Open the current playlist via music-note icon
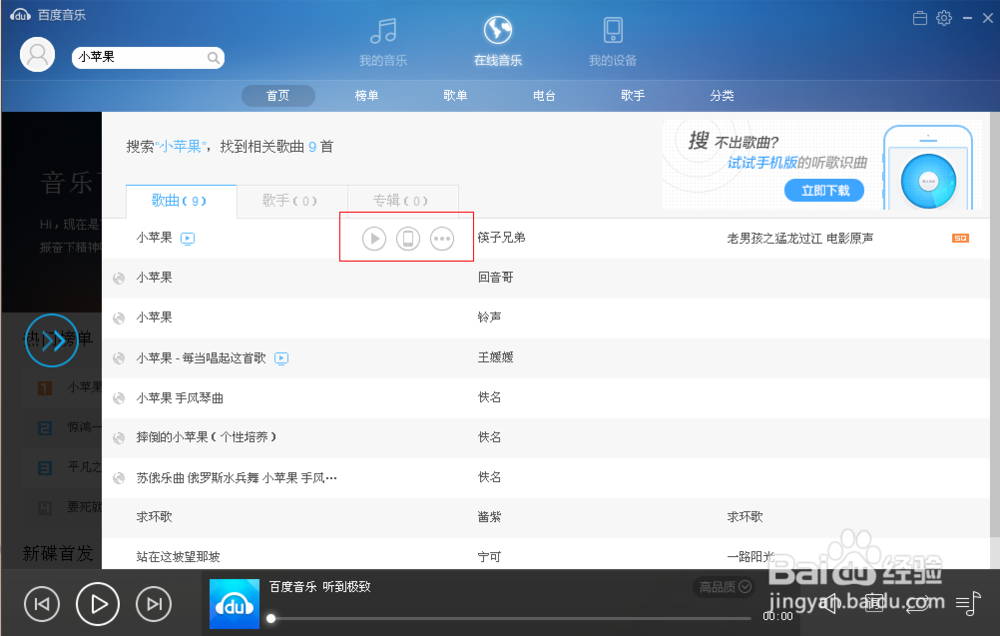The image size is (1000, 636). point(966,603)
